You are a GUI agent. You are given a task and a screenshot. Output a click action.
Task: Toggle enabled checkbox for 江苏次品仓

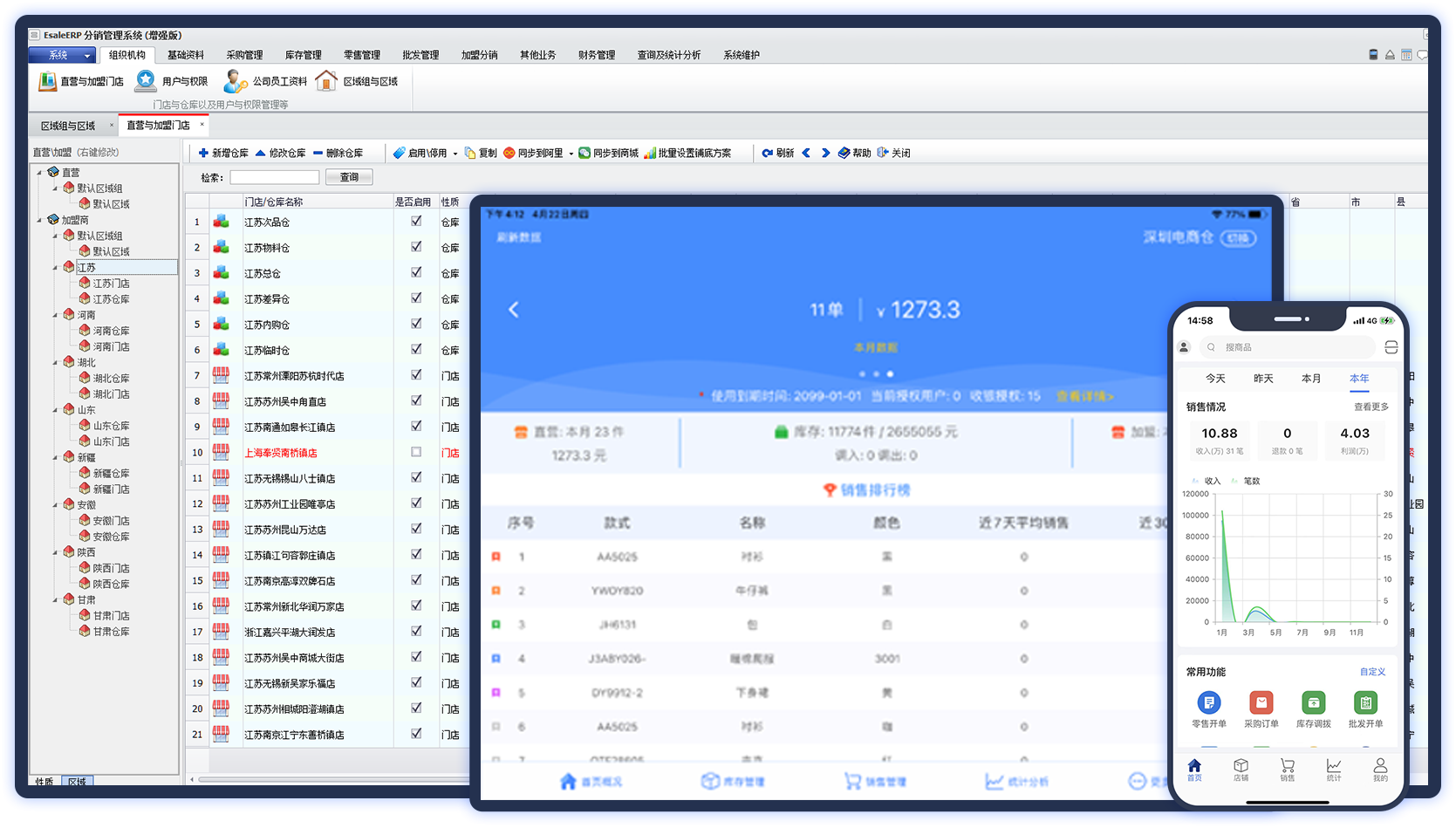tap(416, 222)
